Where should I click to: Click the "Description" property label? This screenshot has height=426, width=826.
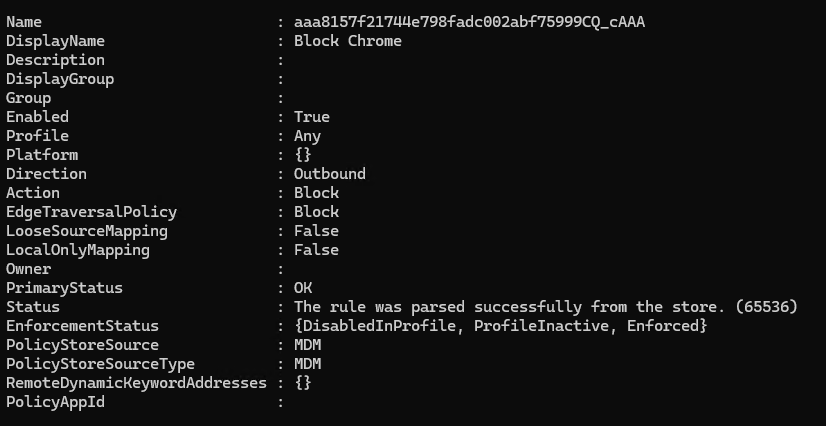tap(55, 60)
